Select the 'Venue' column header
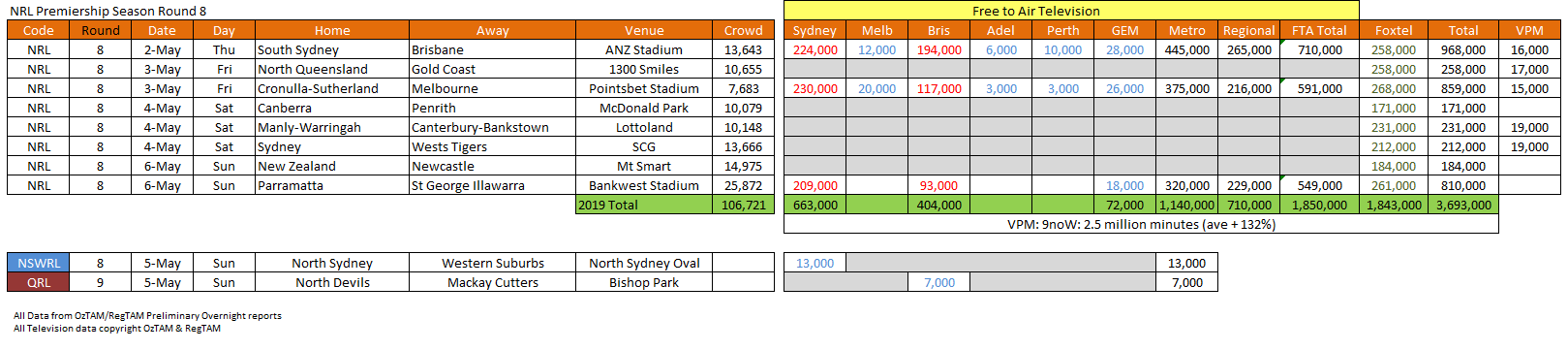The image size is (1568, 350). [644, 30]
